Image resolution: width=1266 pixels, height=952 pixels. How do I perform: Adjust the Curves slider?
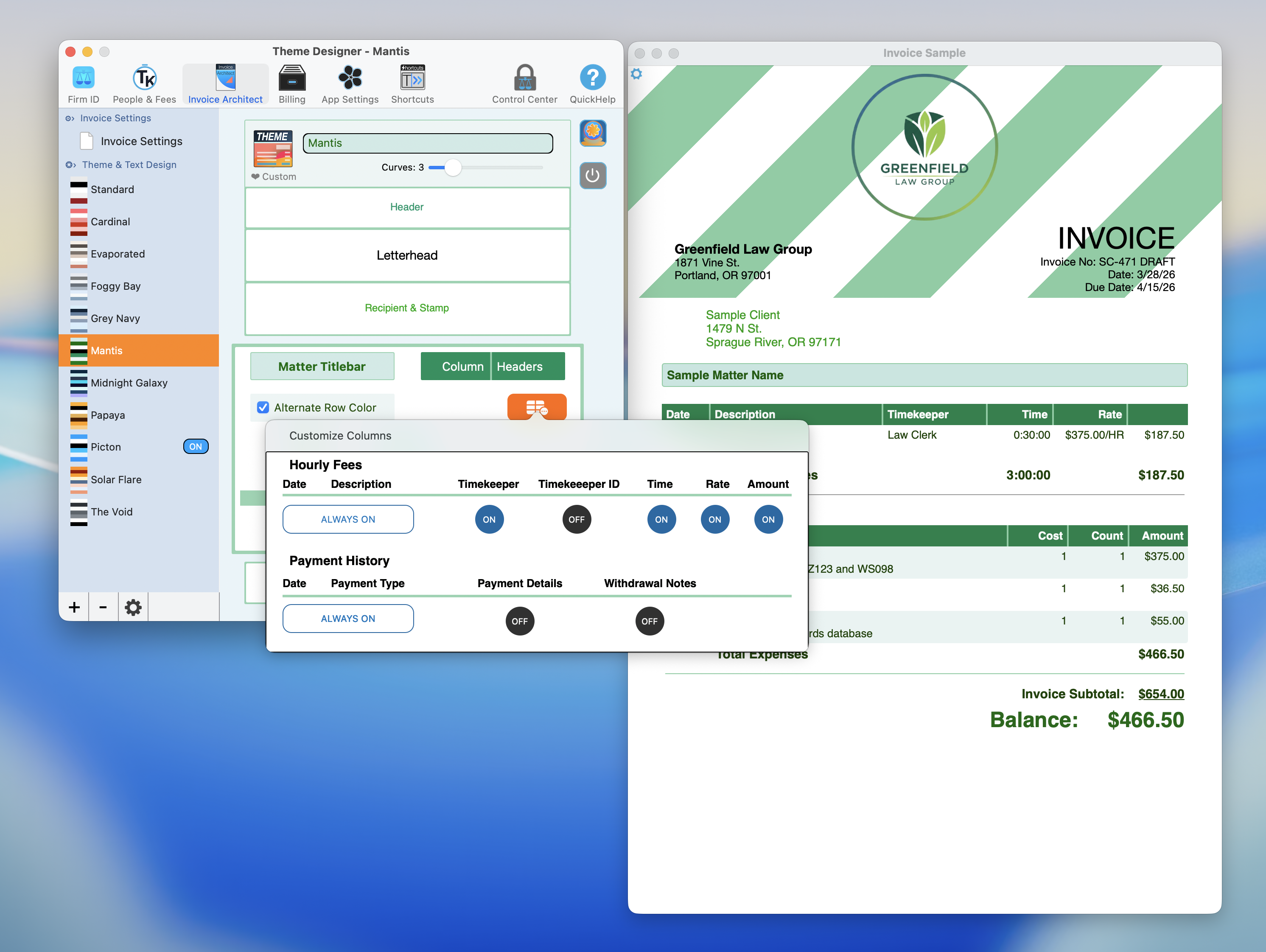[452, 168]
